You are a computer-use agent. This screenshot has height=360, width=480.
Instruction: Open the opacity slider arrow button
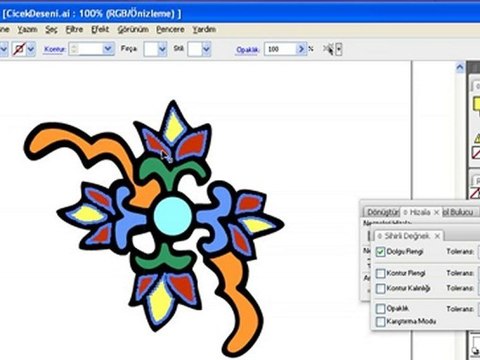click(x=301, y=49)
